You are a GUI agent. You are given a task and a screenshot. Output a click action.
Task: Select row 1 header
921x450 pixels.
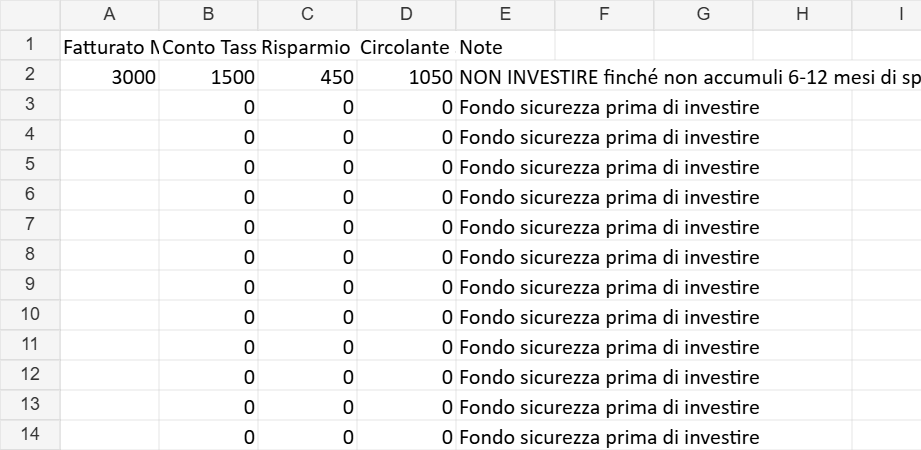coord(29,45)
